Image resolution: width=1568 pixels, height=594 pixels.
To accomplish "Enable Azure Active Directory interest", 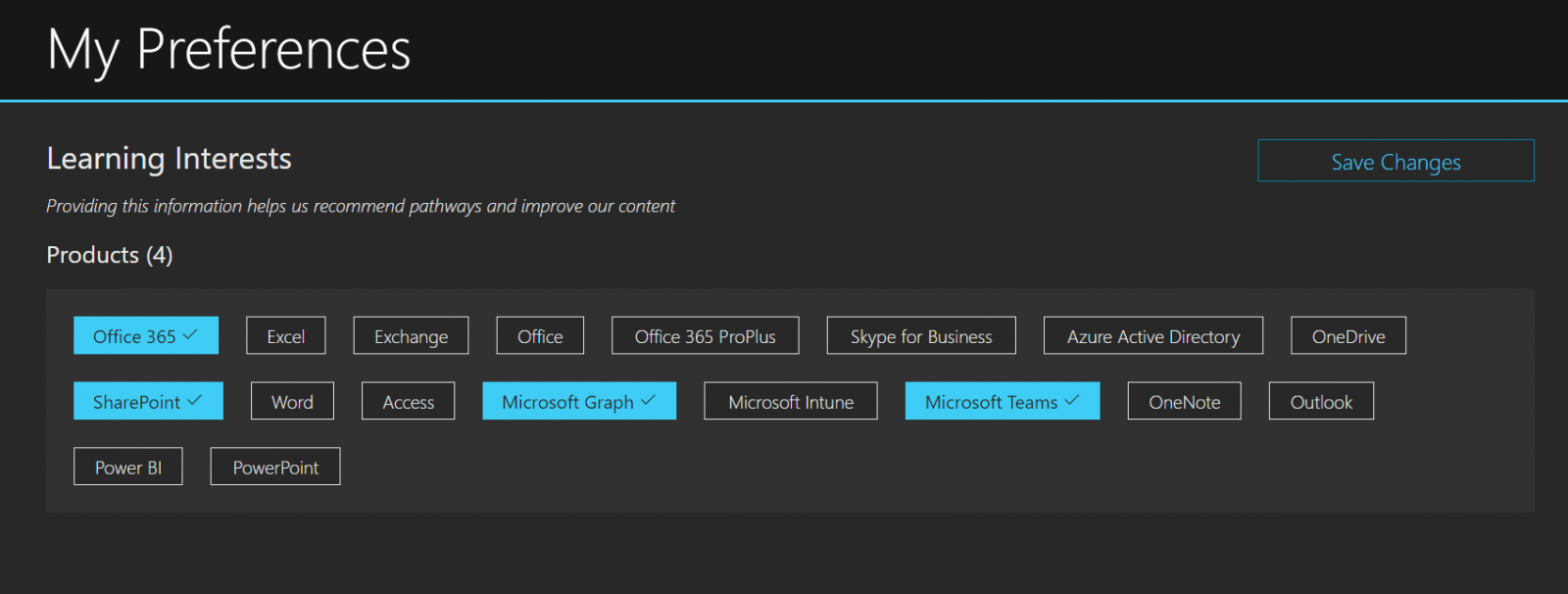I will (x=1153, y=335).
